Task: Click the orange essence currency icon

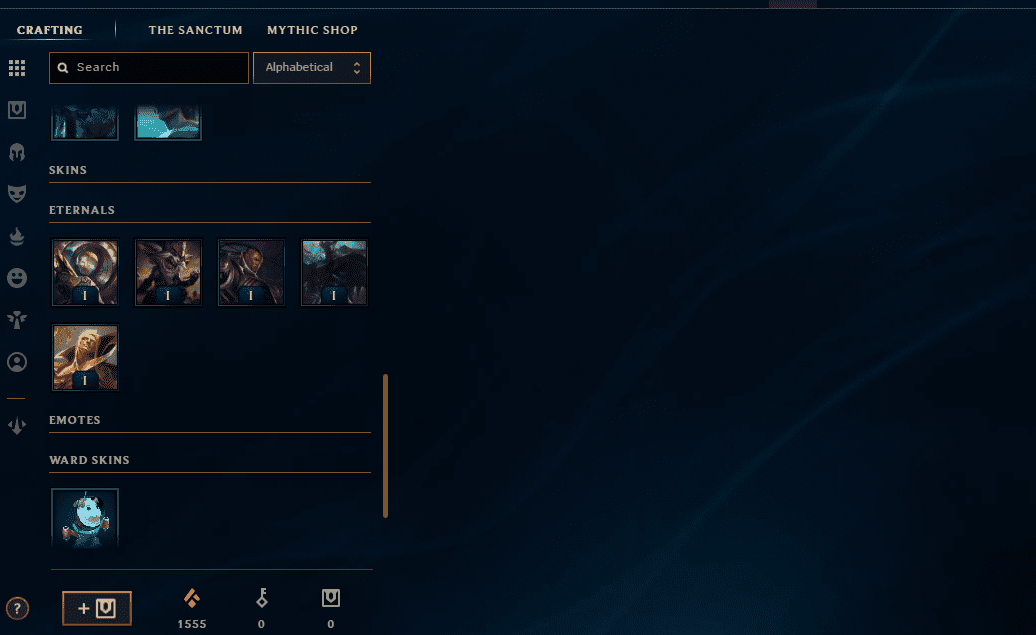Action: (x=192, y=598)
